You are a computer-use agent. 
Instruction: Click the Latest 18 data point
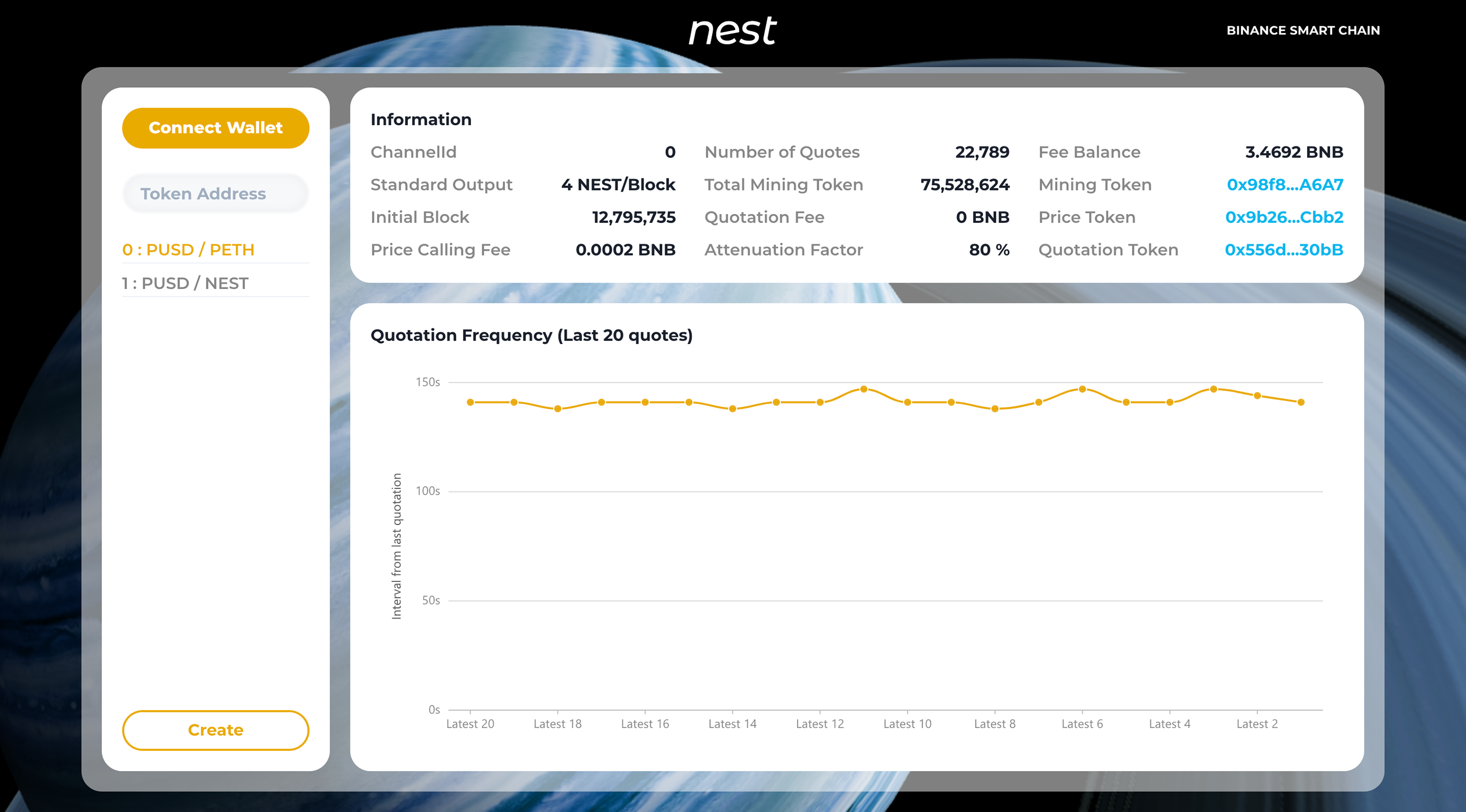pos(558,409)
